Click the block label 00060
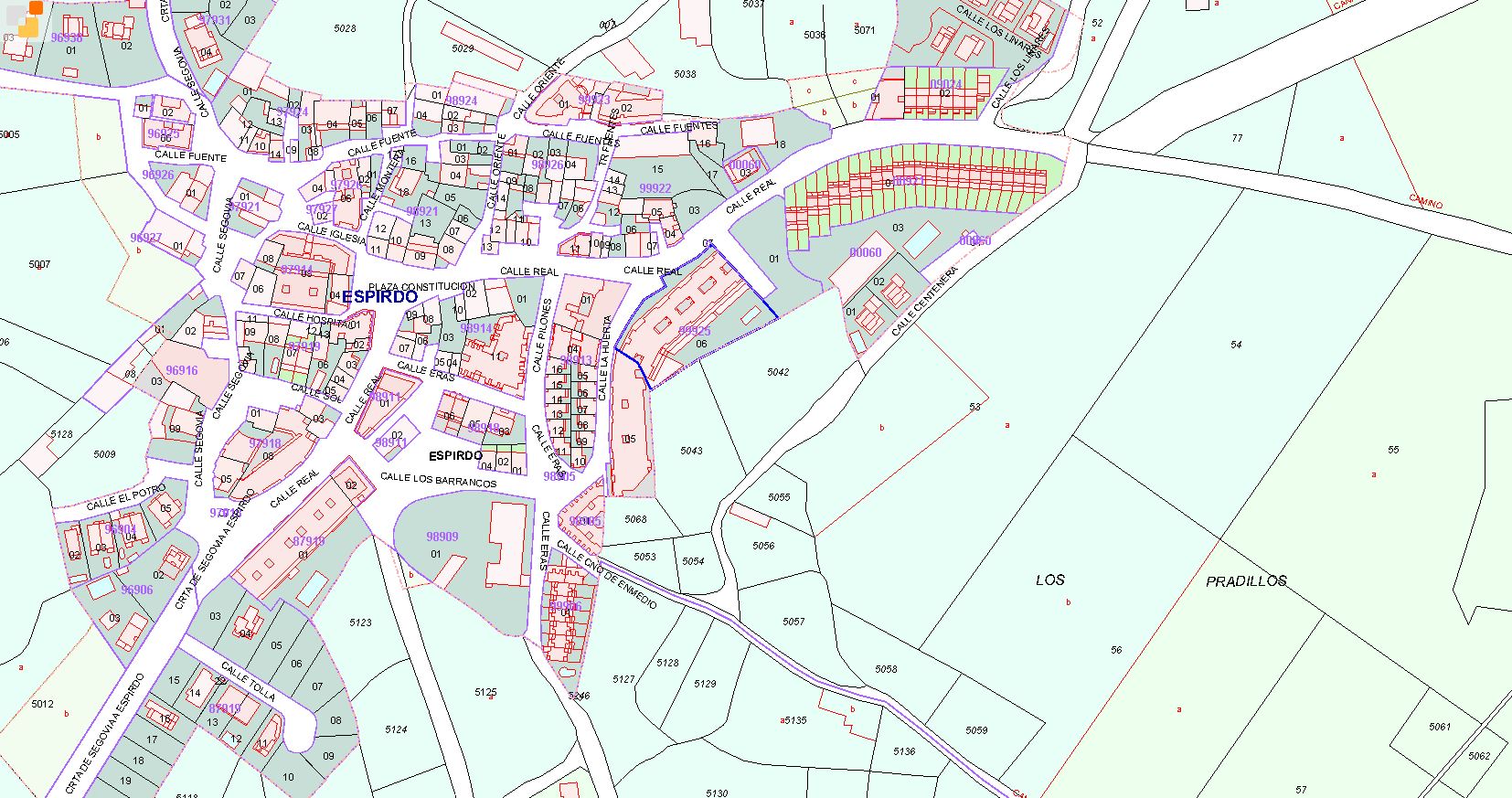The image size is (1512, 798). [865, 252]
